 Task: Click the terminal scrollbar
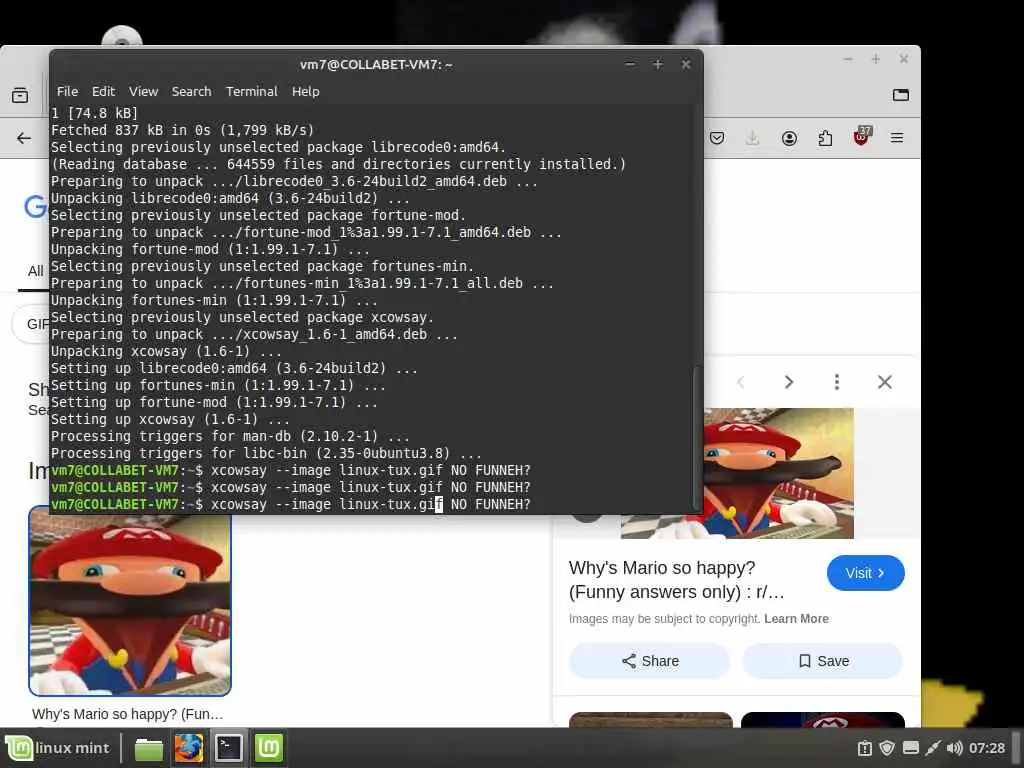(x=696, y=438)
